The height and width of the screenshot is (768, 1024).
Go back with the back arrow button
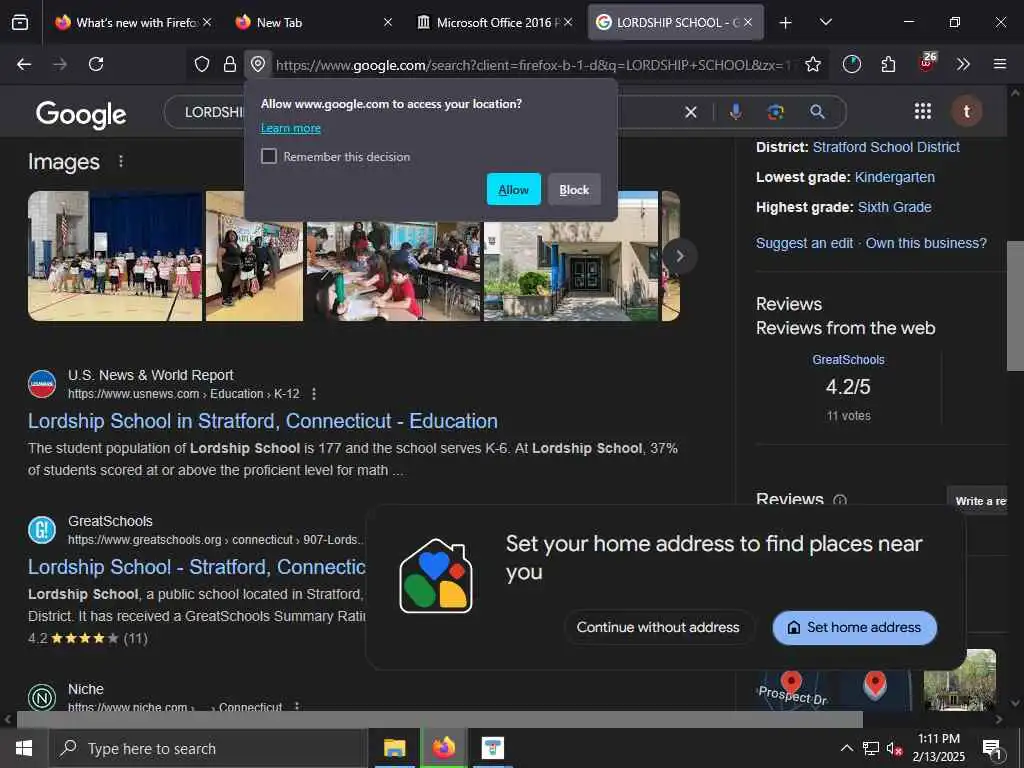click(x=24, y=64)
